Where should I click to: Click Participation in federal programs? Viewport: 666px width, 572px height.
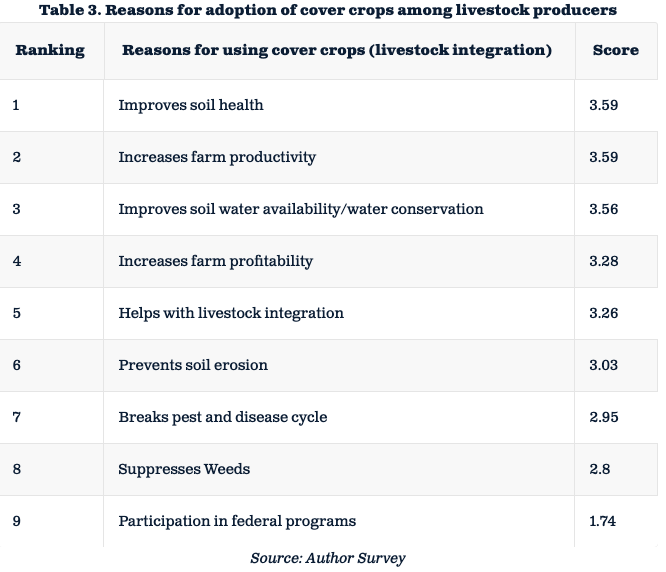click(x=237, y=521)
